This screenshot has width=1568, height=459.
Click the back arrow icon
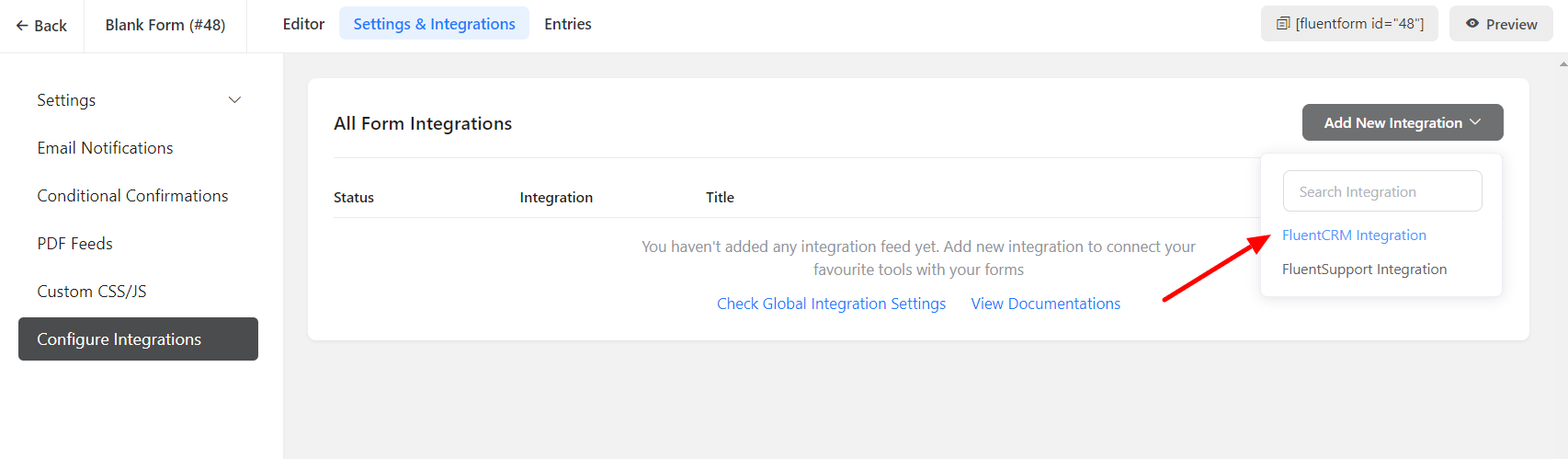pos(22,26)
